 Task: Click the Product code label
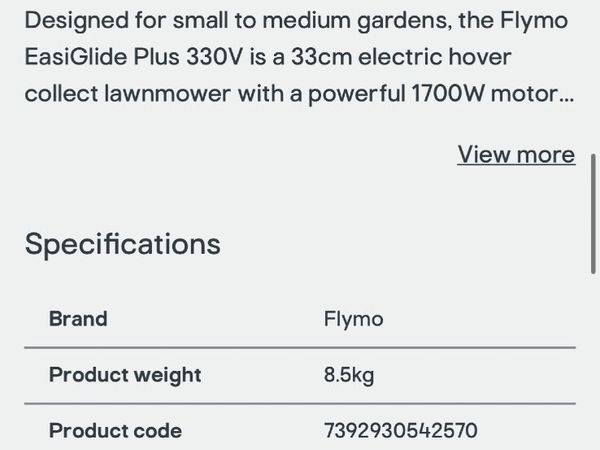115,430
